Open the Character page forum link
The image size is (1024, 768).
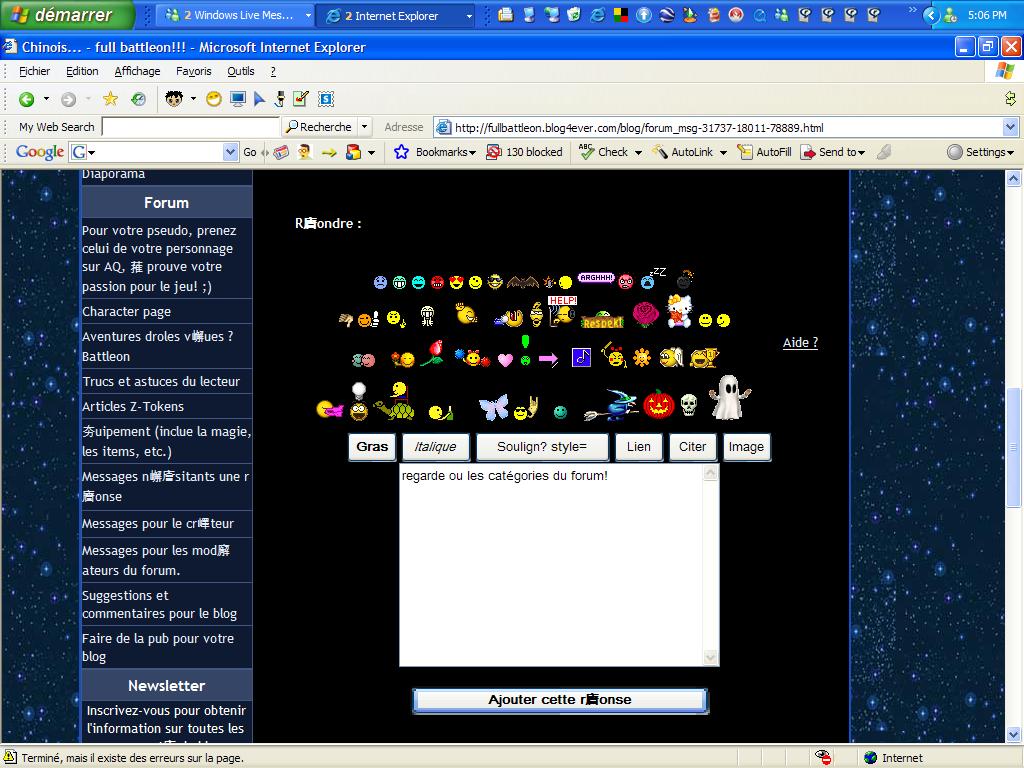click(126, 311)
